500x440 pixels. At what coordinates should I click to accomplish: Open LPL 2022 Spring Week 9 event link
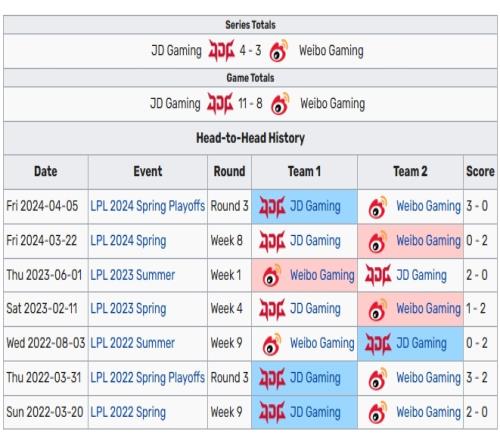coord(128,412)
